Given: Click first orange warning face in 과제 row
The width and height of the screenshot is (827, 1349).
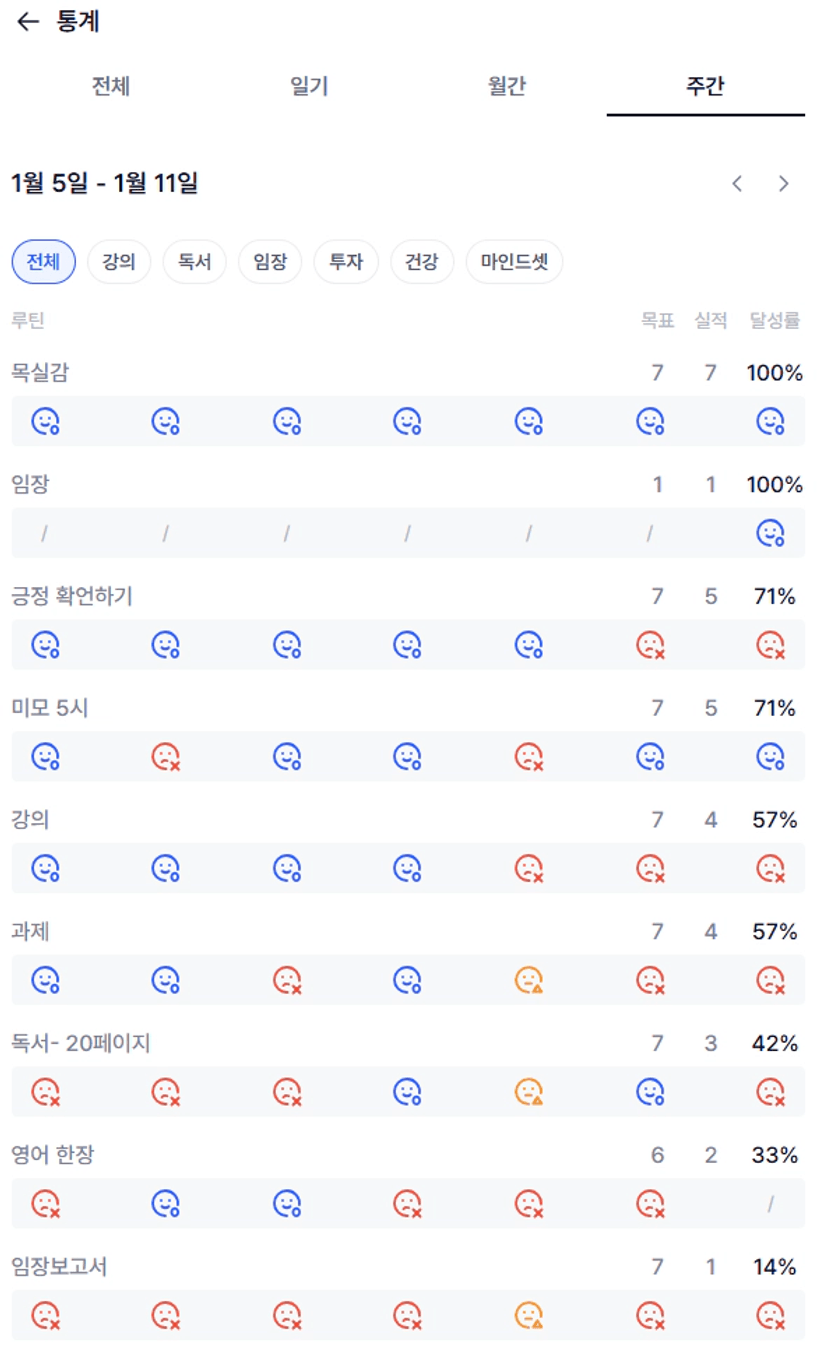Looking at the screenshot, I should 528,980.
